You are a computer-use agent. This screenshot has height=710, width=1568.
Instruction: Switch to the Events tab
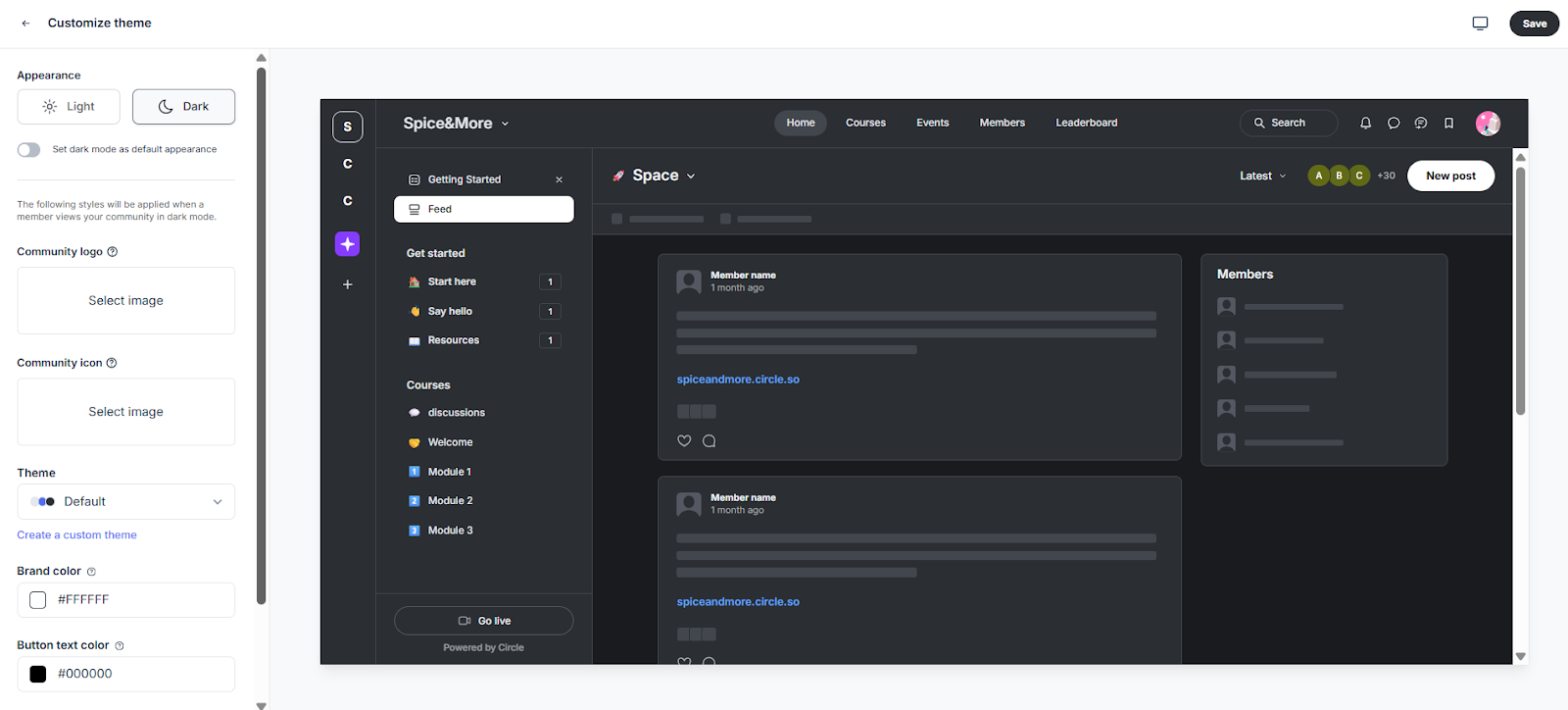pyautogui.click(x=933, y=123)
